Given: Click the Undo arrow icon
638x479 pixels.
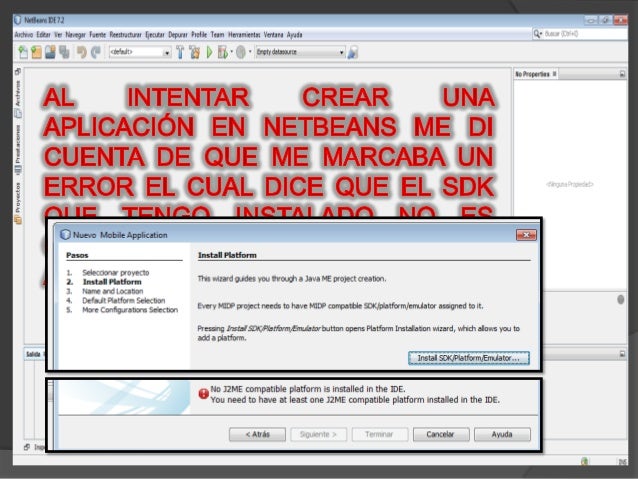Looking at the screenshot, I should 82,52.
